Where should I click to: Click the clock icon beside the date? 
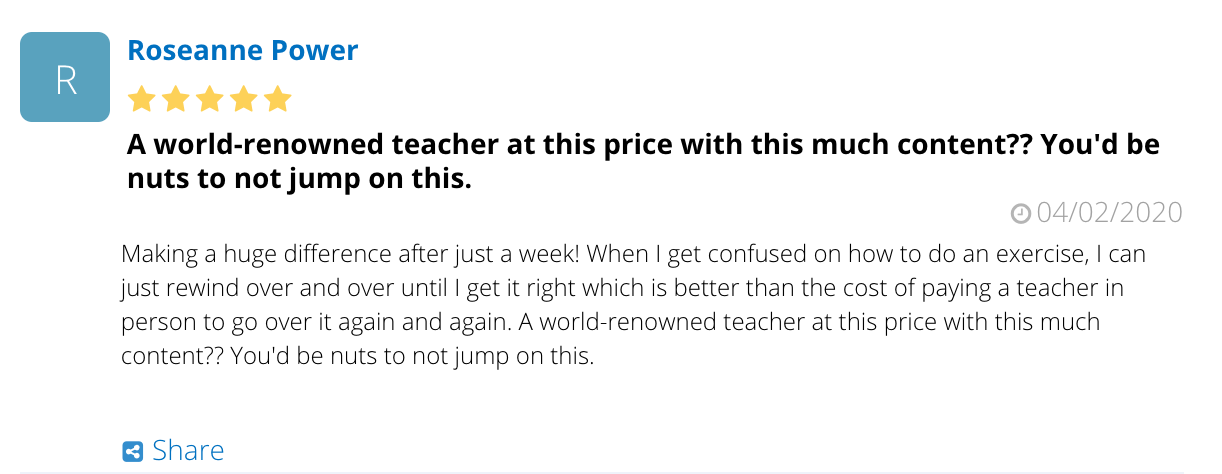1021,213
